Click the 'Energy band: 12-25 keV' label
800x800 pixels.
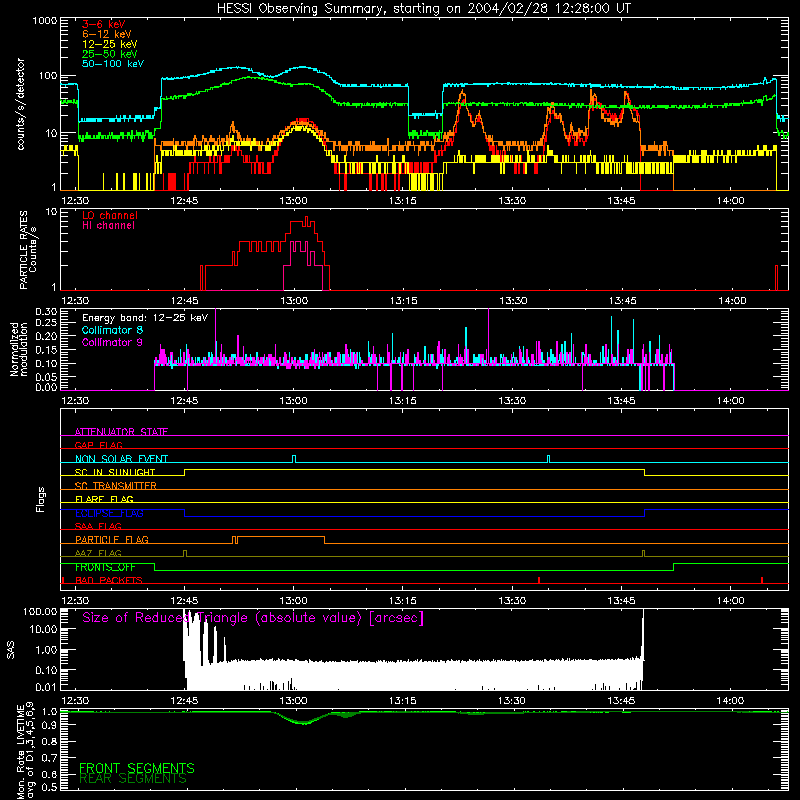pos(145,318)
